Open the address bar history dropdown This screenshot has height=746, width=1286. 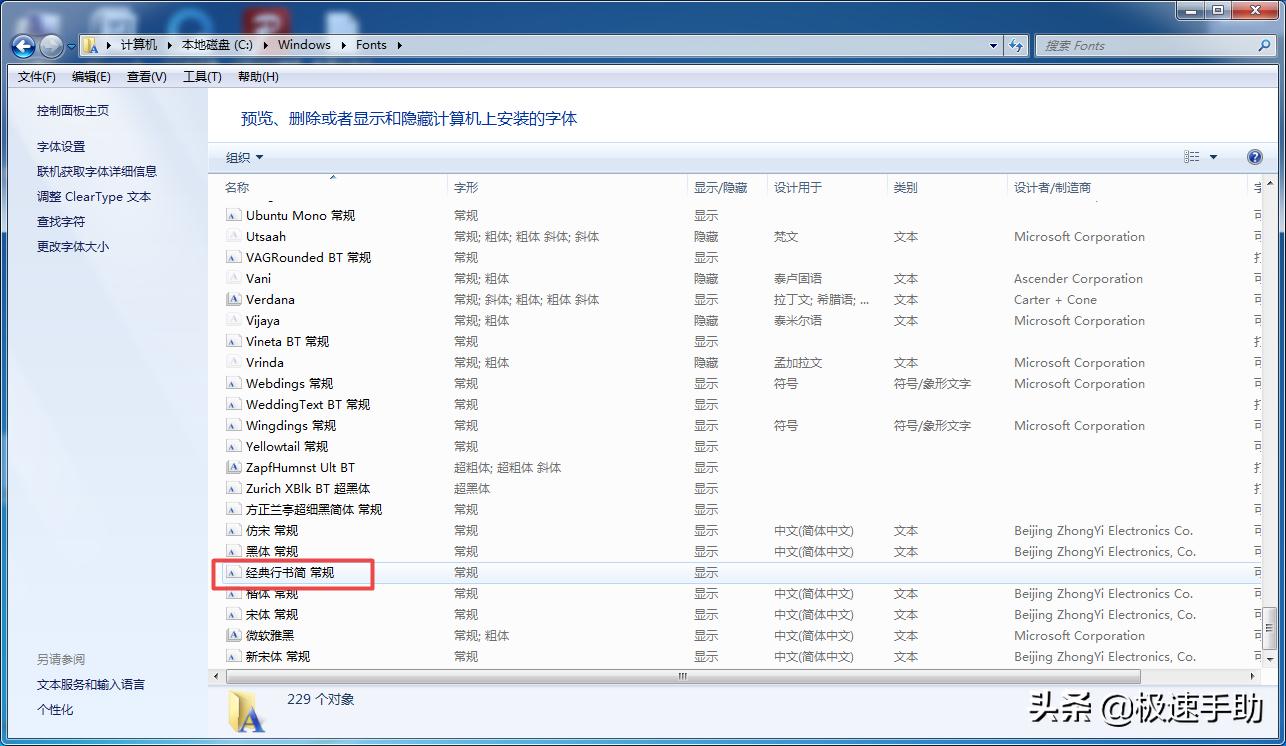click(x=992, y=45)
